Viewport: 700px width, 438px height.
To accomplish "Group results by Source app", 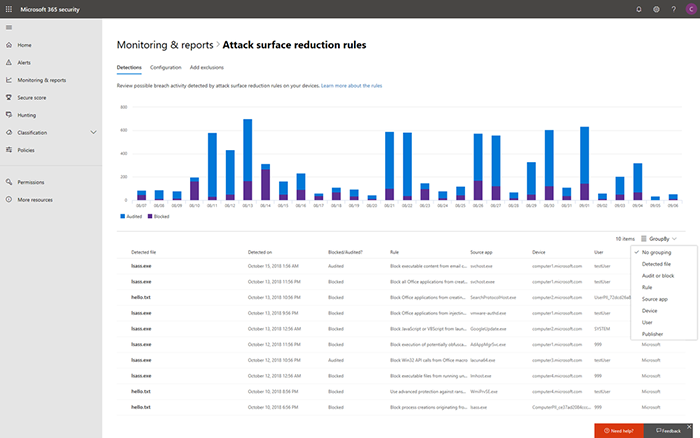I will click(x=656, y=299).
